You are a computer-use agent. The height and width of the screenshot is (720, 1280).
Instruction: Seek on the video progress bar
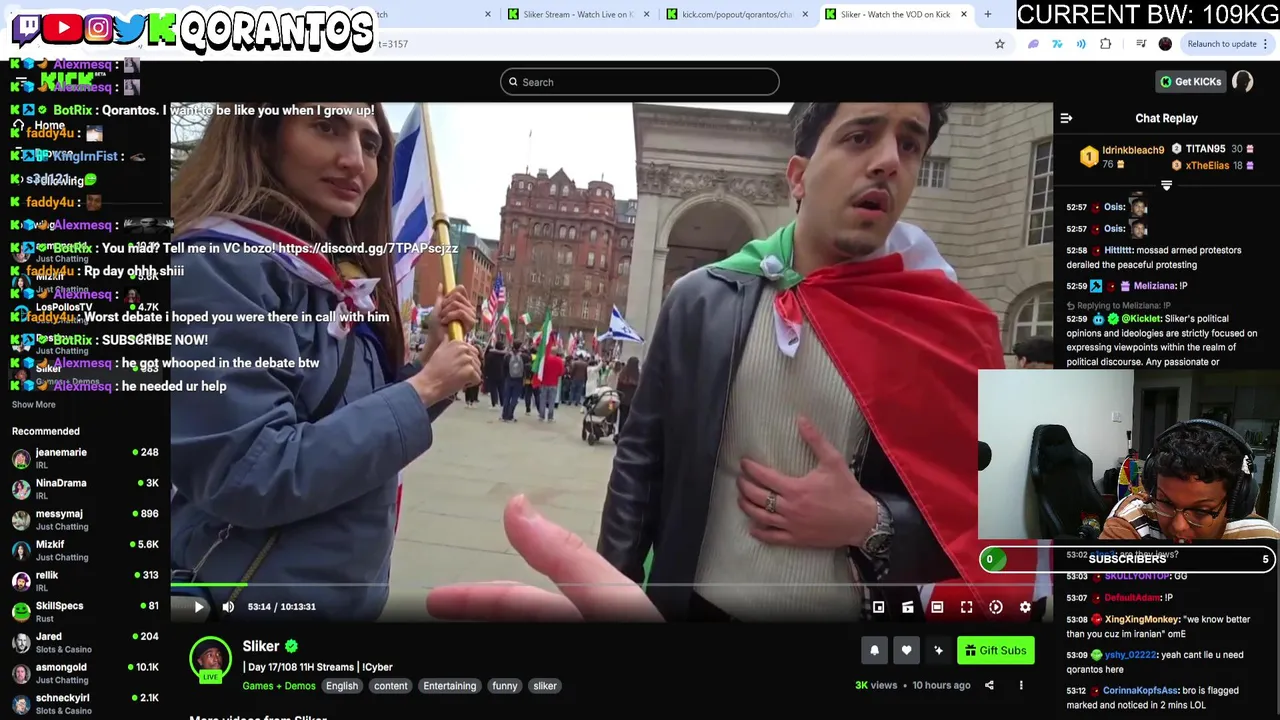point(611,585)
